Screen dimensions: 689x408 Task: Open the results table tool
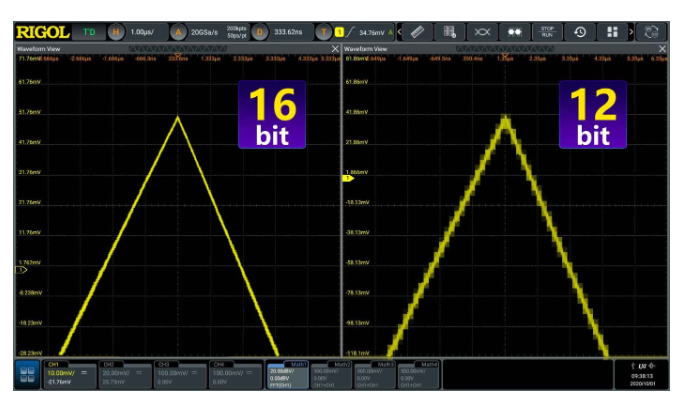click(x=450, y=32)
